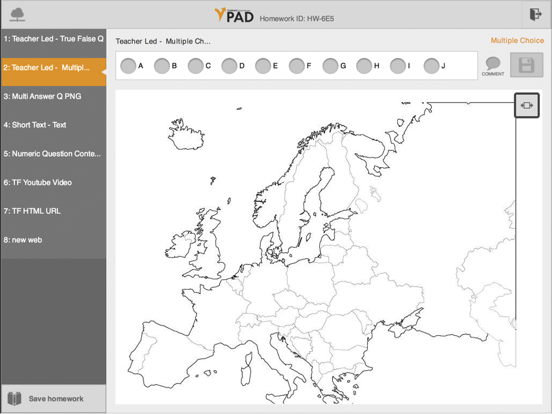Open the Comment speech bubble
This screenshot has height=414, width=552.
(493, 66)
